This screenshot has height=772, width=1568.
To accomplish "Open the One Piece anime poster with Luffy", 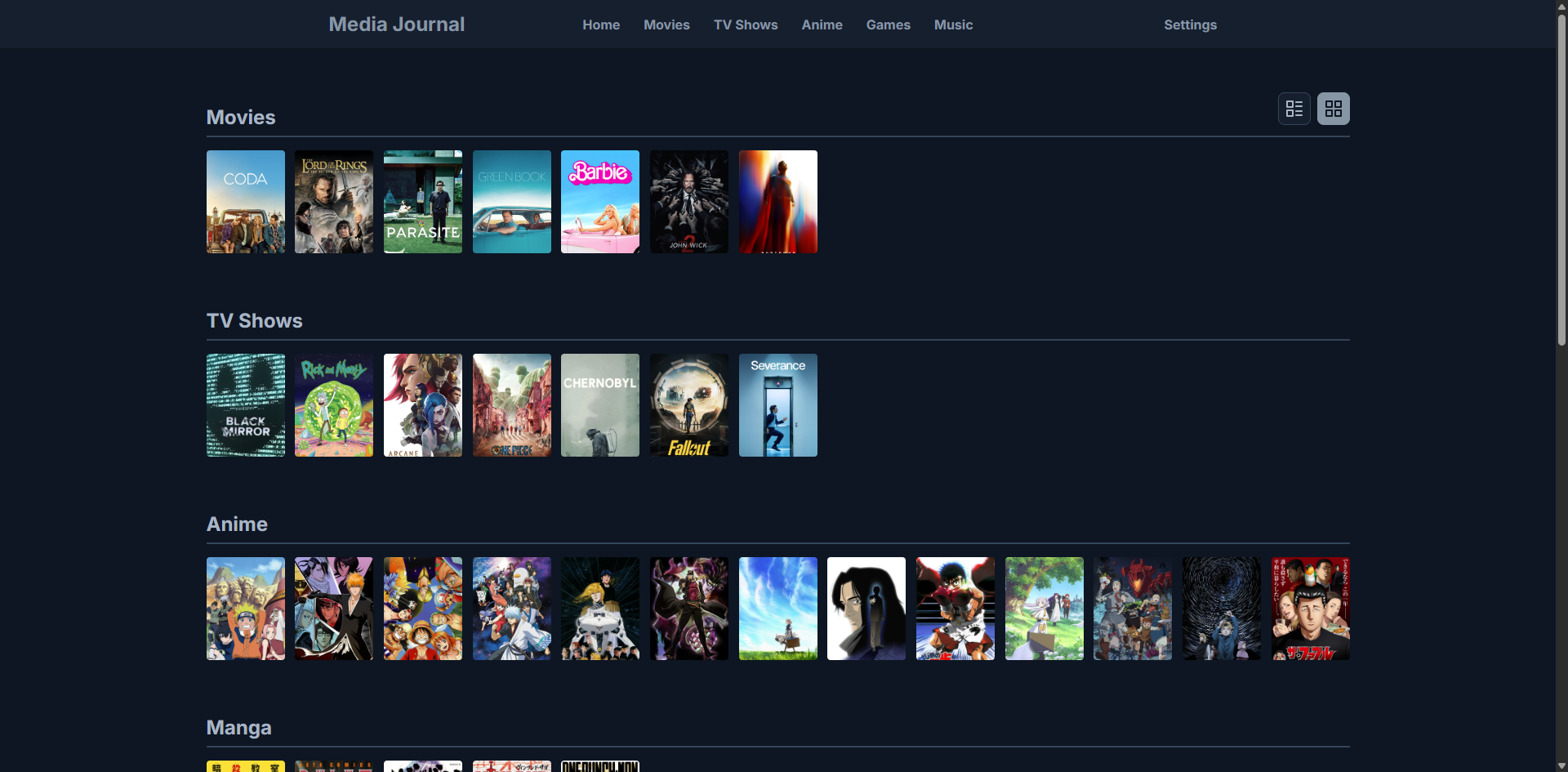I will click(x=423, y=609).
